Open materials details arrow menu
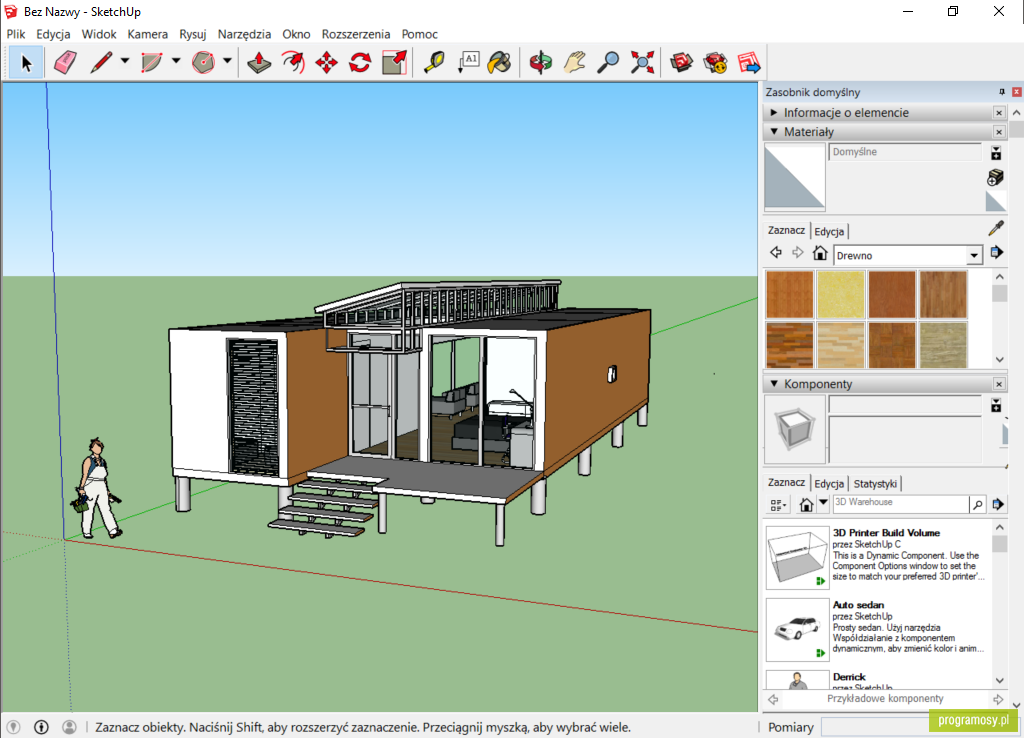Viewport: 1024px width, 738px height. [997, 252]
